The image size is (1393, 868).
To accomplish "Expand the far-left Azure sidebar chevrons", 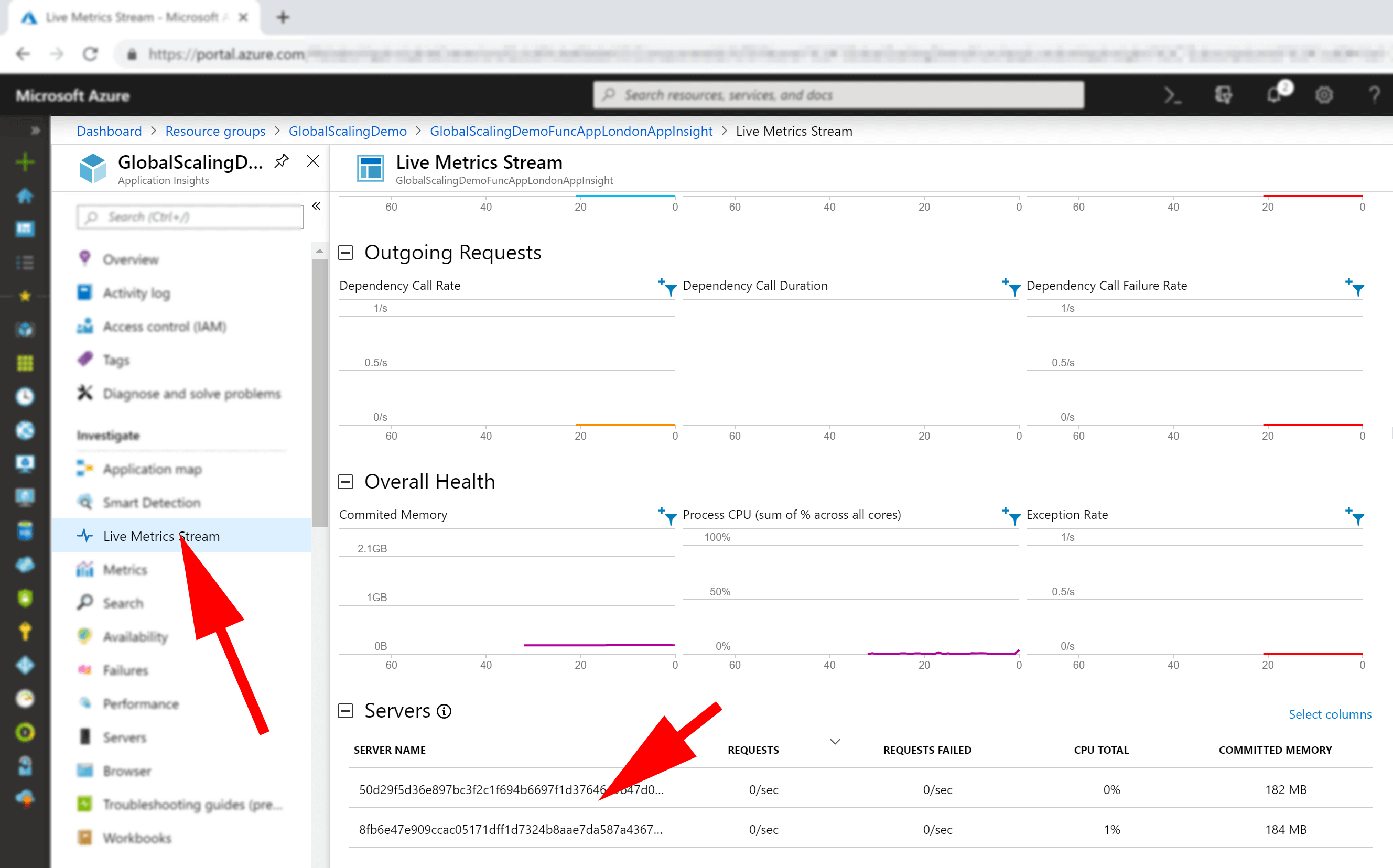I will click(36, 131).
